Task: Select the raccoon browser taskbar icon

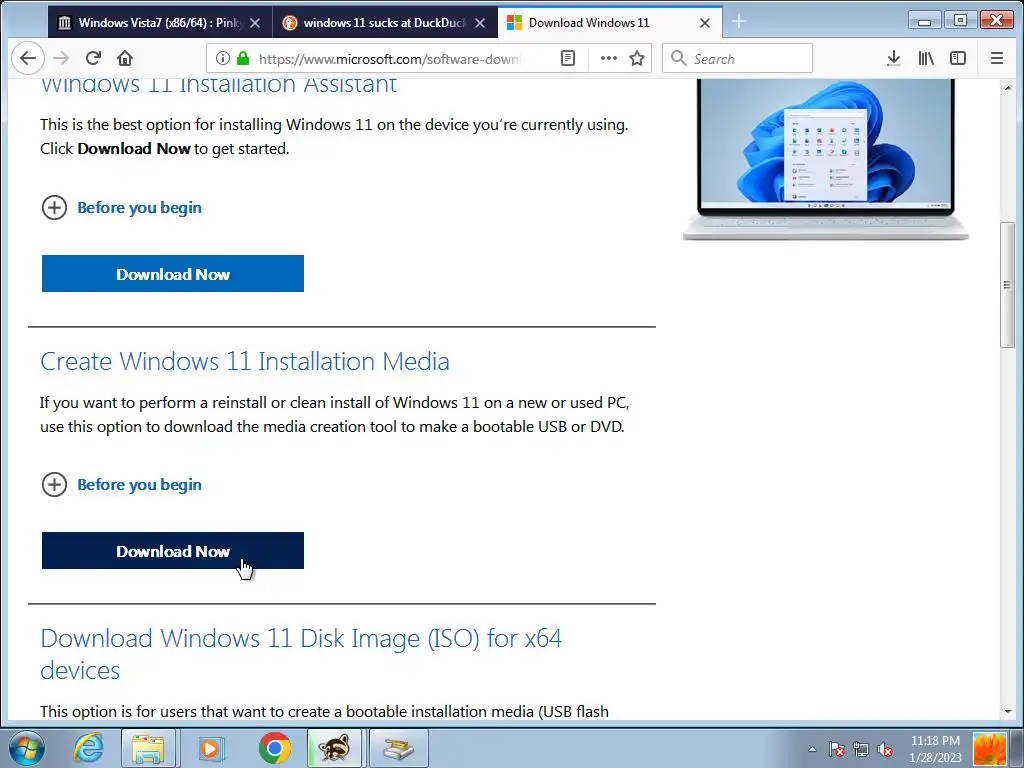Action: coord(335,748)
